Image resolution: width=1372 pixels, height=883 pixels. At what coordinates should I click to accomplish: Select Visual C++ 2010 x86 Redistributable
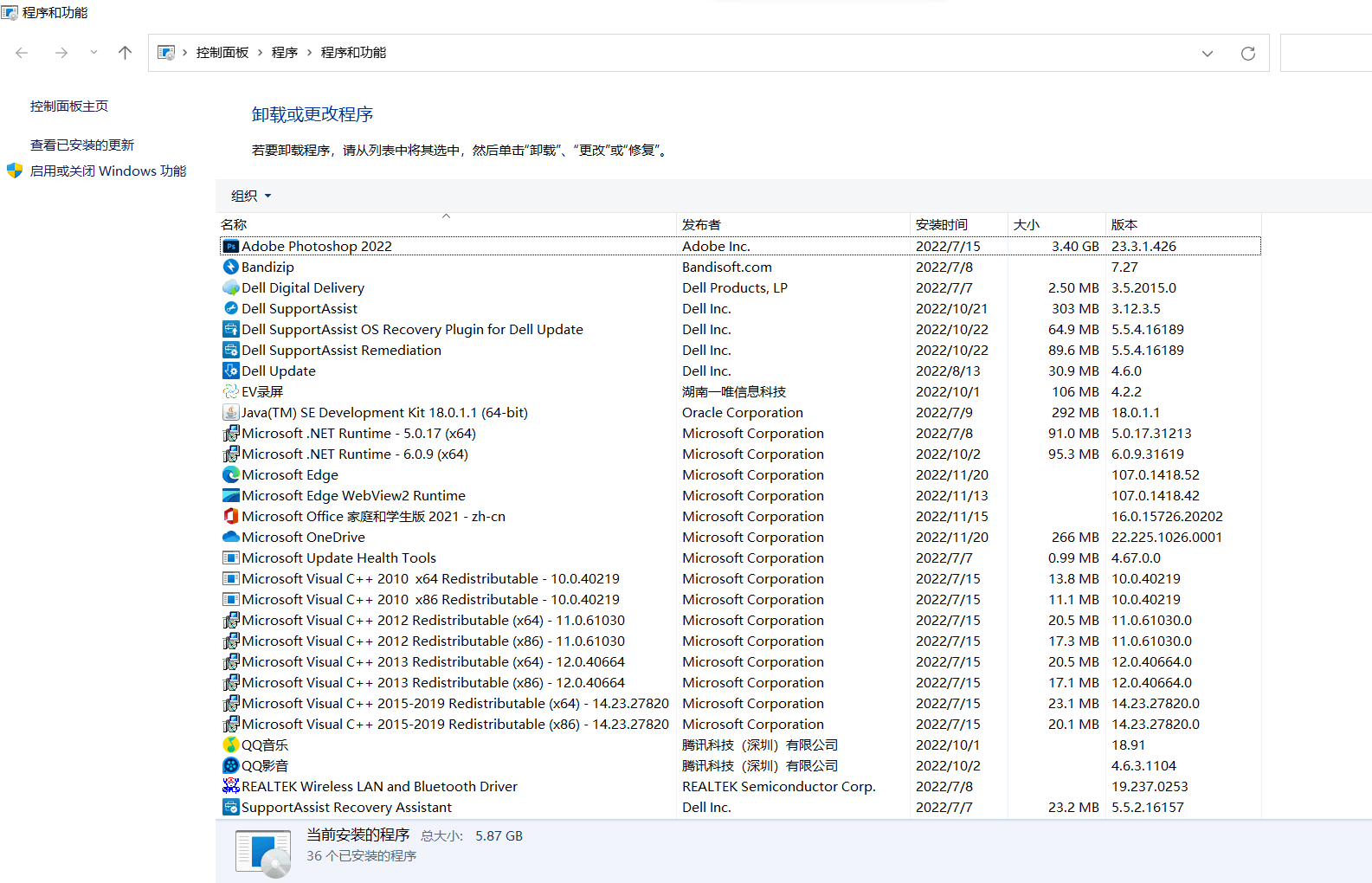coord(740,600)
